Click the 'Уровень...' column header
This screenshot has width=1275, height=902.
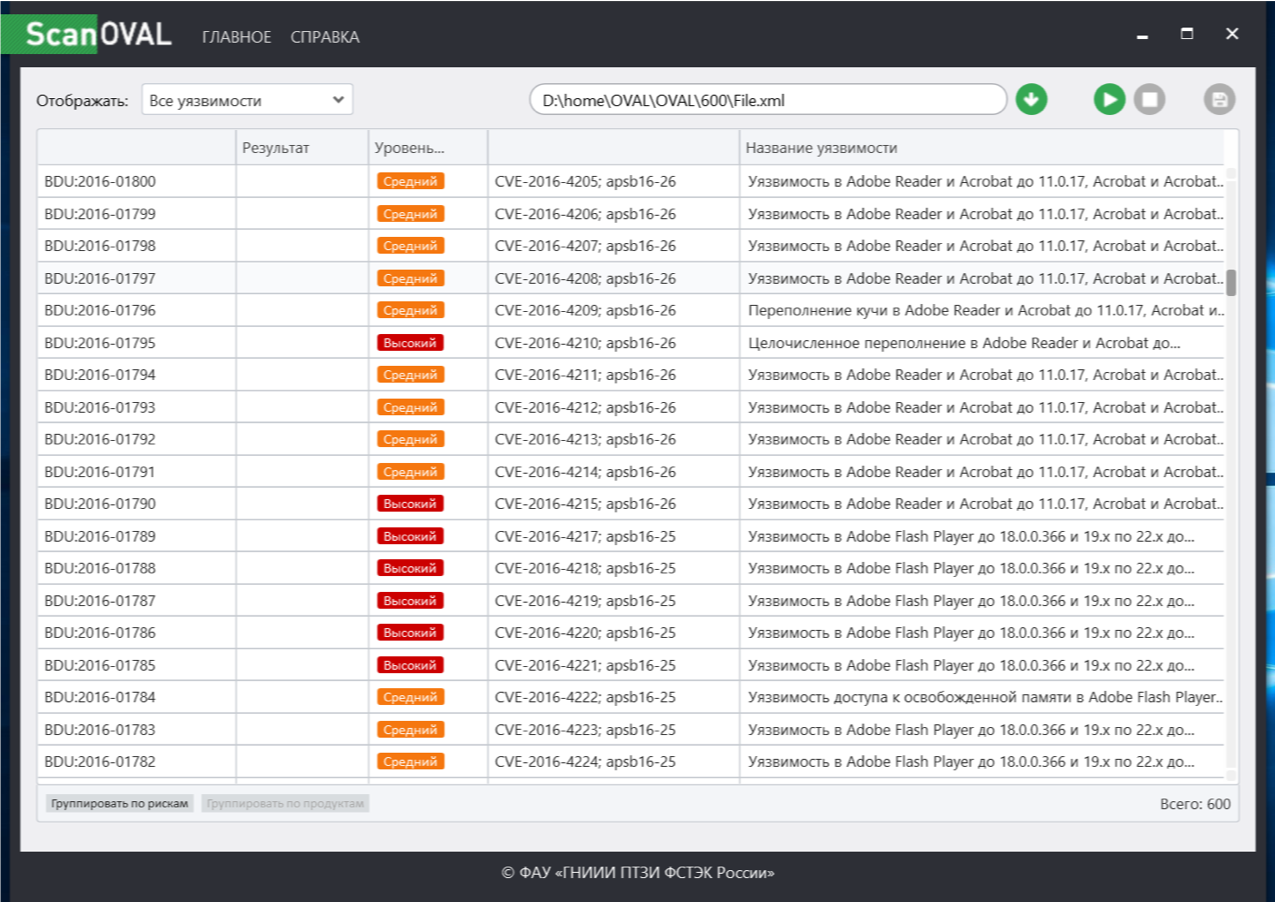tap(409, 148)
